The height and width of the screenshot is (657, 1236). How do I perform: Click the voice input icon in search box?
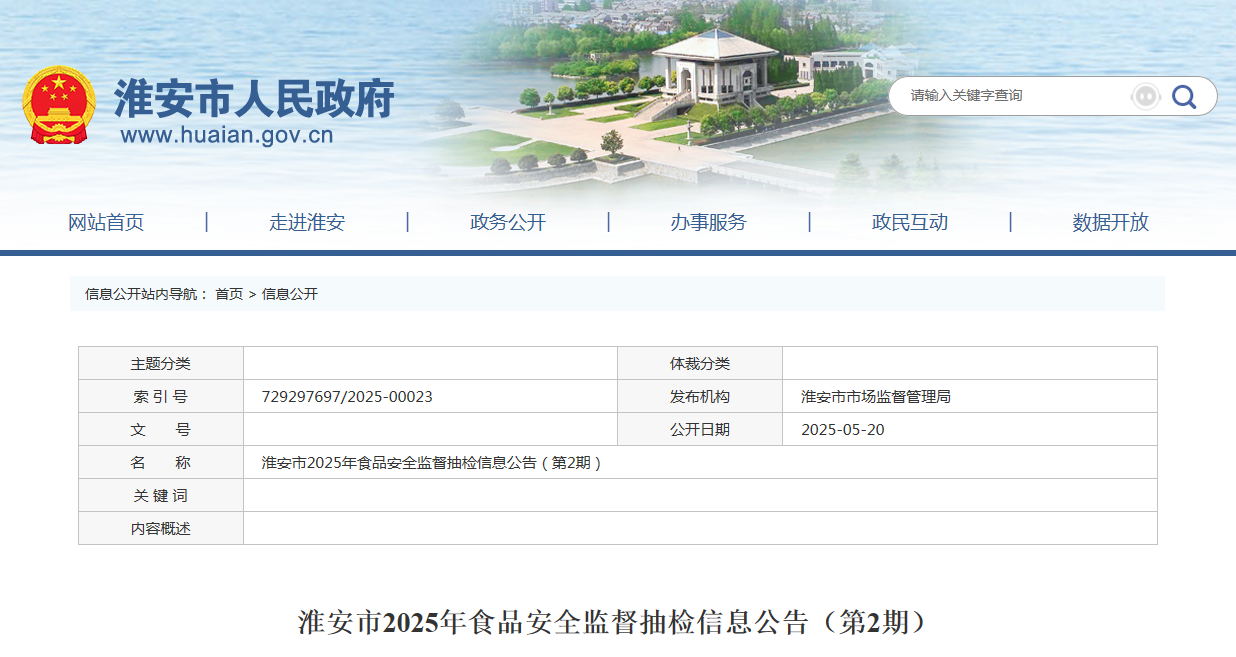(x=1145, y=96)
